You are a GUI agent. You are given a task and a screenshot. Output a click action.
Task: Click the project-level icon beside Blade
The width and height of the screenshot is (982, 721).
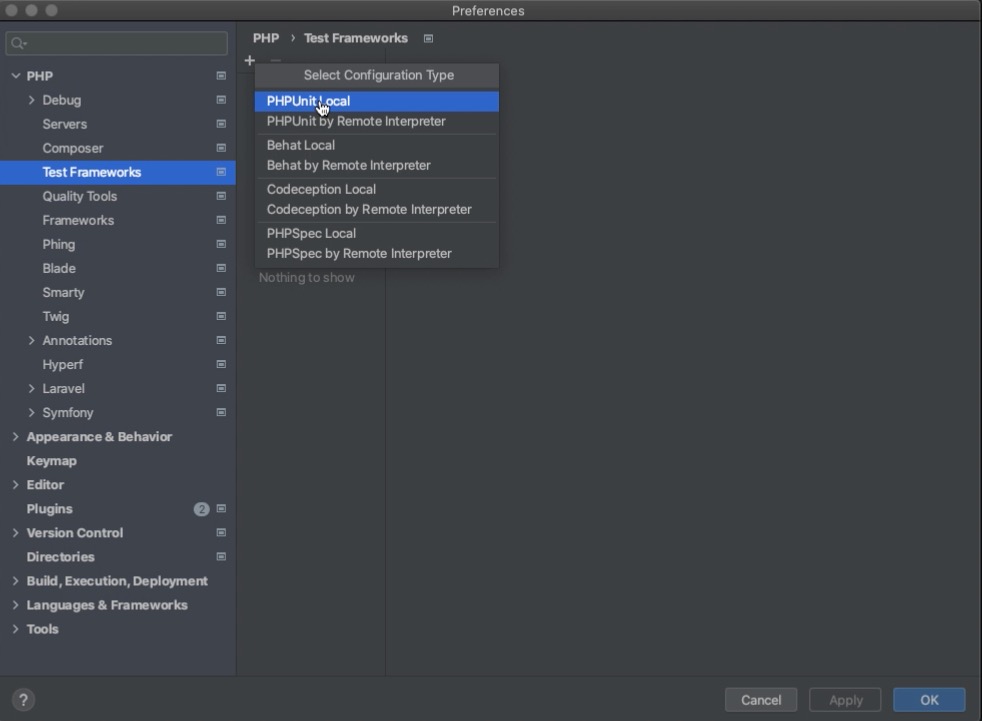(x=221, y=268)
